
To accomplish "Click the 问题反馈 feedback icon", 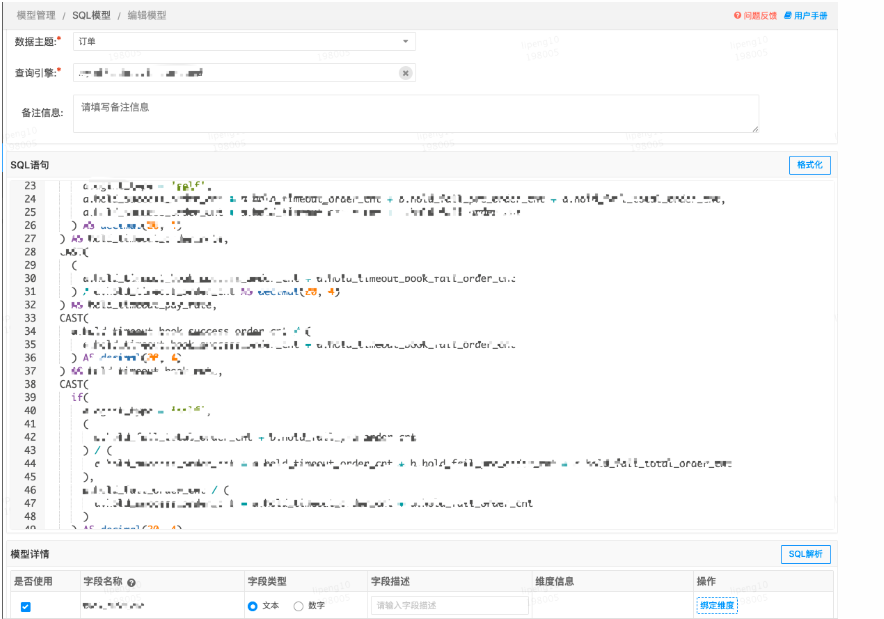I will coord(737,16).
